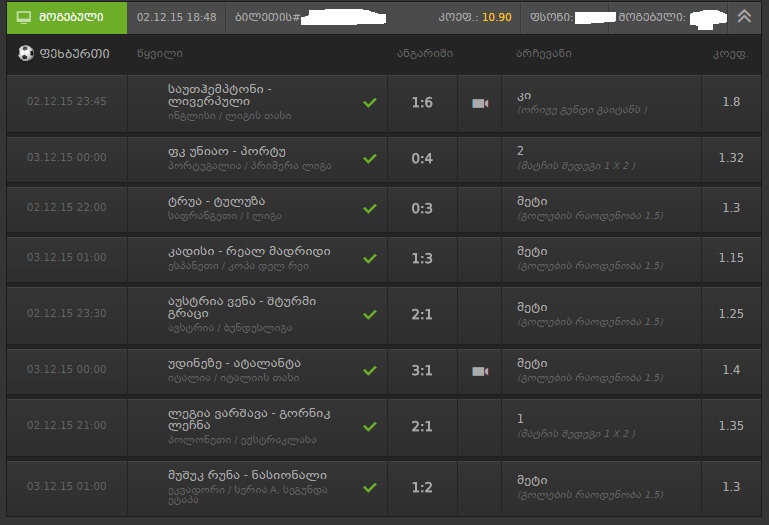Image resolution: width=769 pixels, height=525 pixels.
Task: Select the green მოგებული status tab
Action: (67, 18)
